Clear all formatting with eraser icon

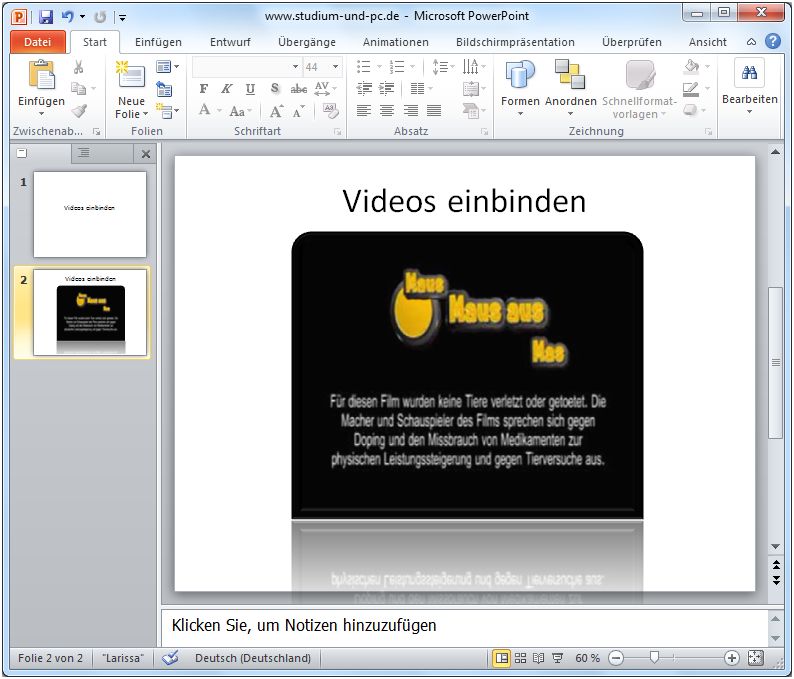point(330,110)
